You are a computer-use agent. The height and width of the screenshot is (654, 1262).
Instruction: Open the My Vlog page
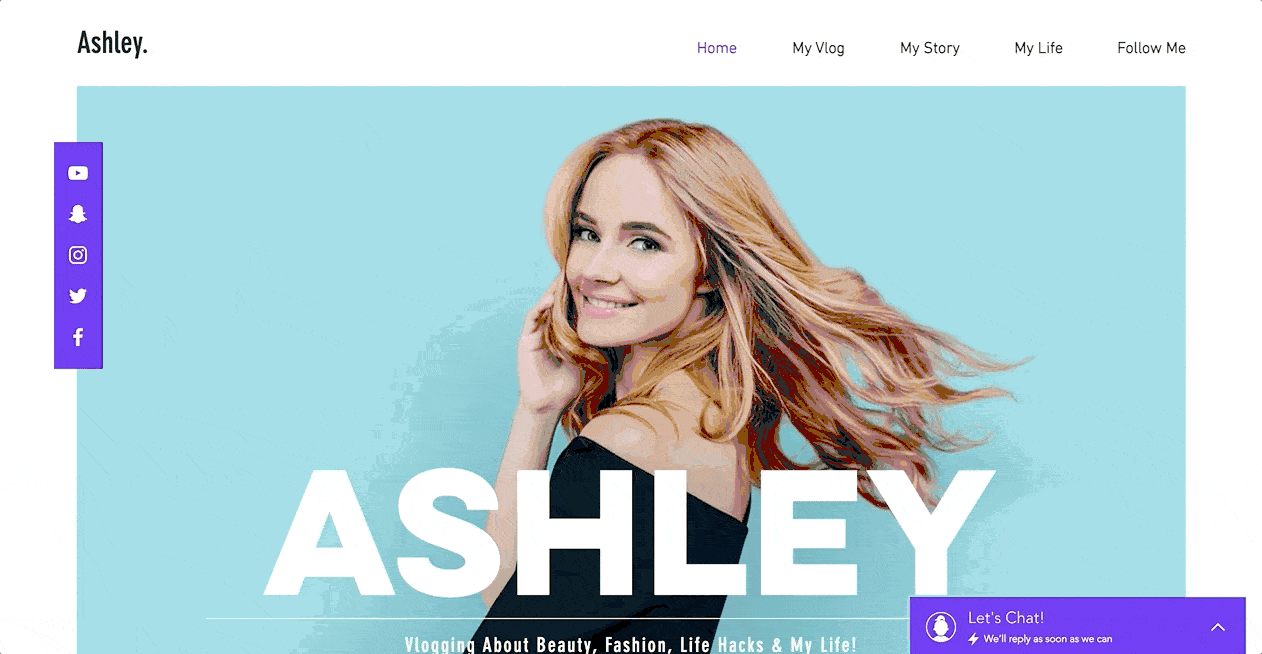tap(818, 48)
